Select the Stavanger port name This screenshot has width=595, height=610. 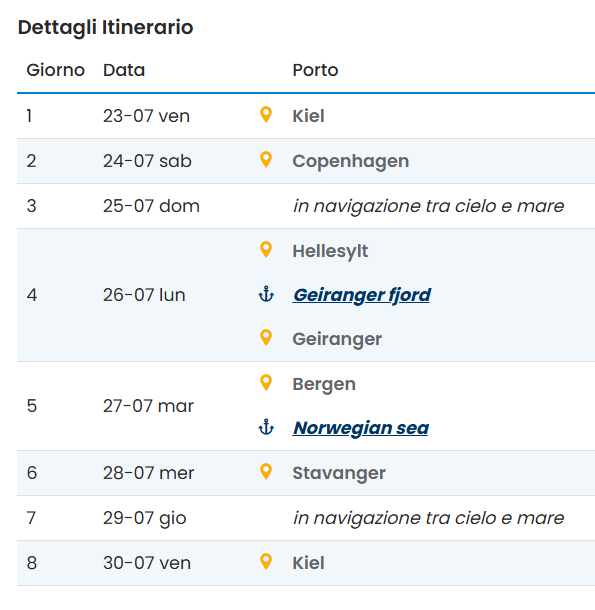(339, 473)
